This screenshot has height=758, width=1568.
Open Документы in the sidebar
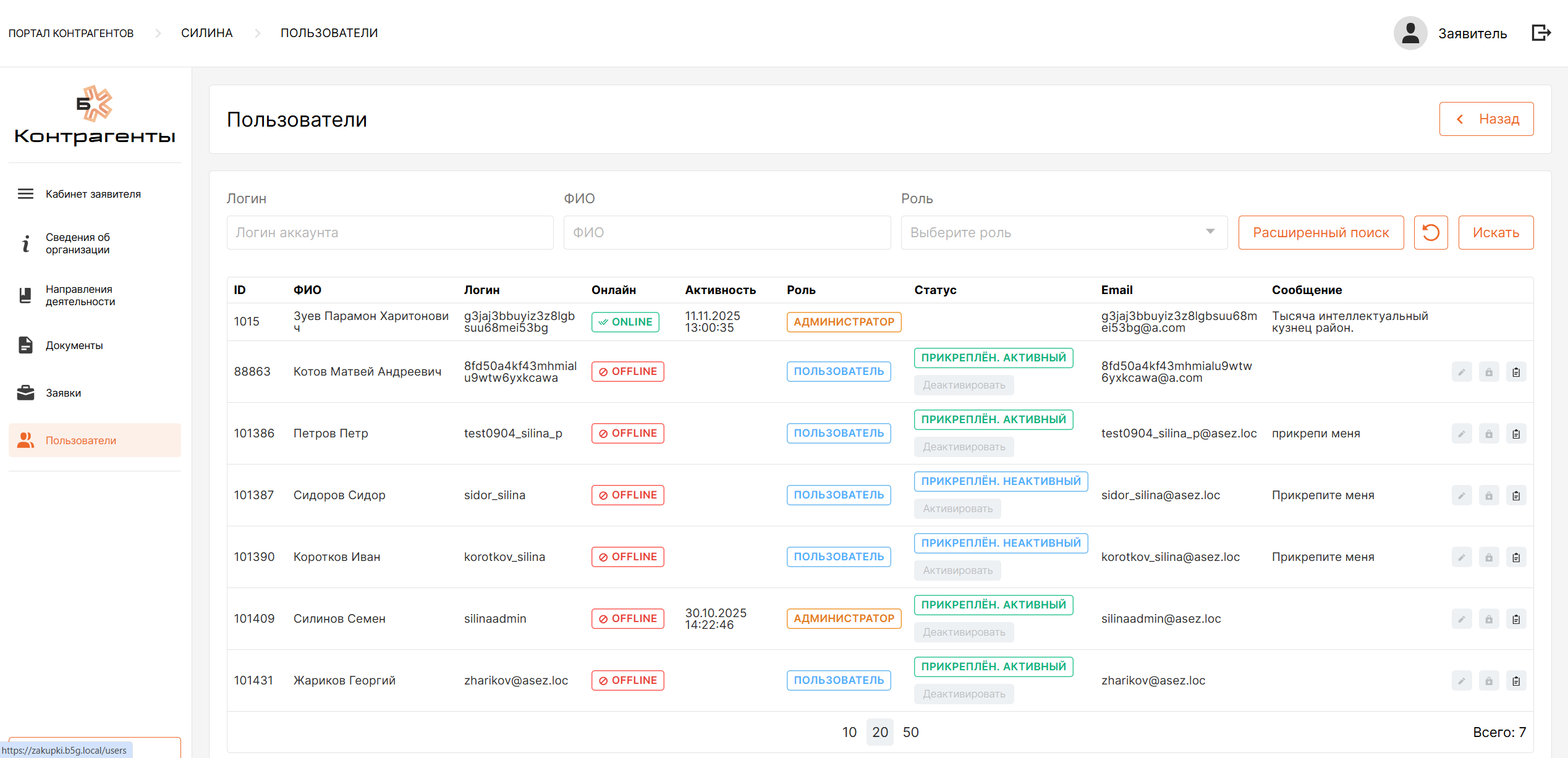click(x=74, y=345)
